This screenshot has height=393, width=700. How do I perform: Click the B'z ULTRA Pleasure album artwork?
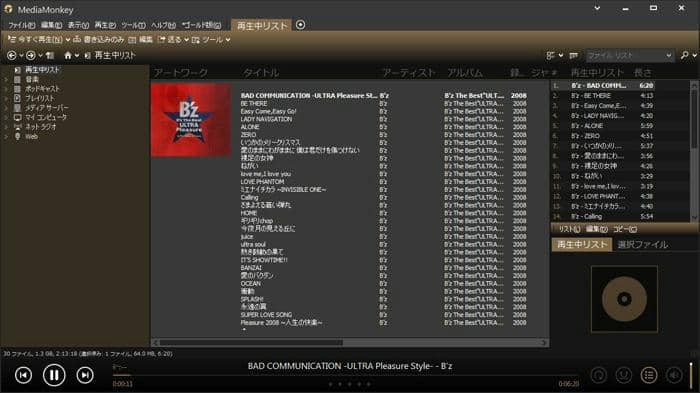(191, 120)
